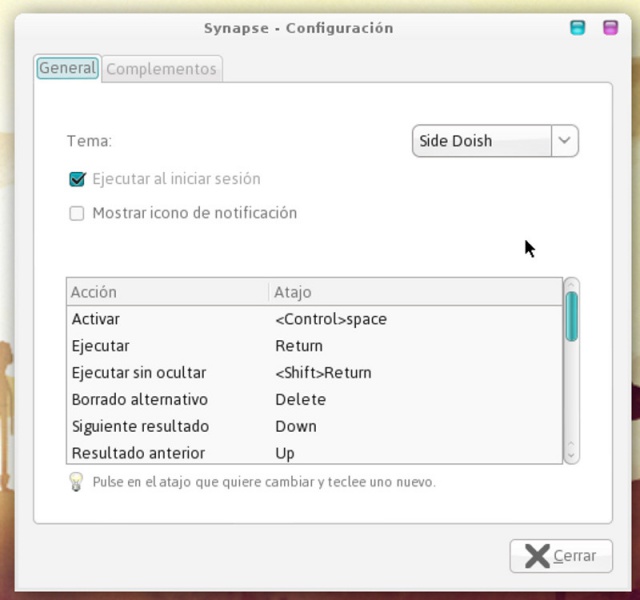Select the Ejecutar action label
This screenshot has height=600, width=640.
tap(100, 346)
